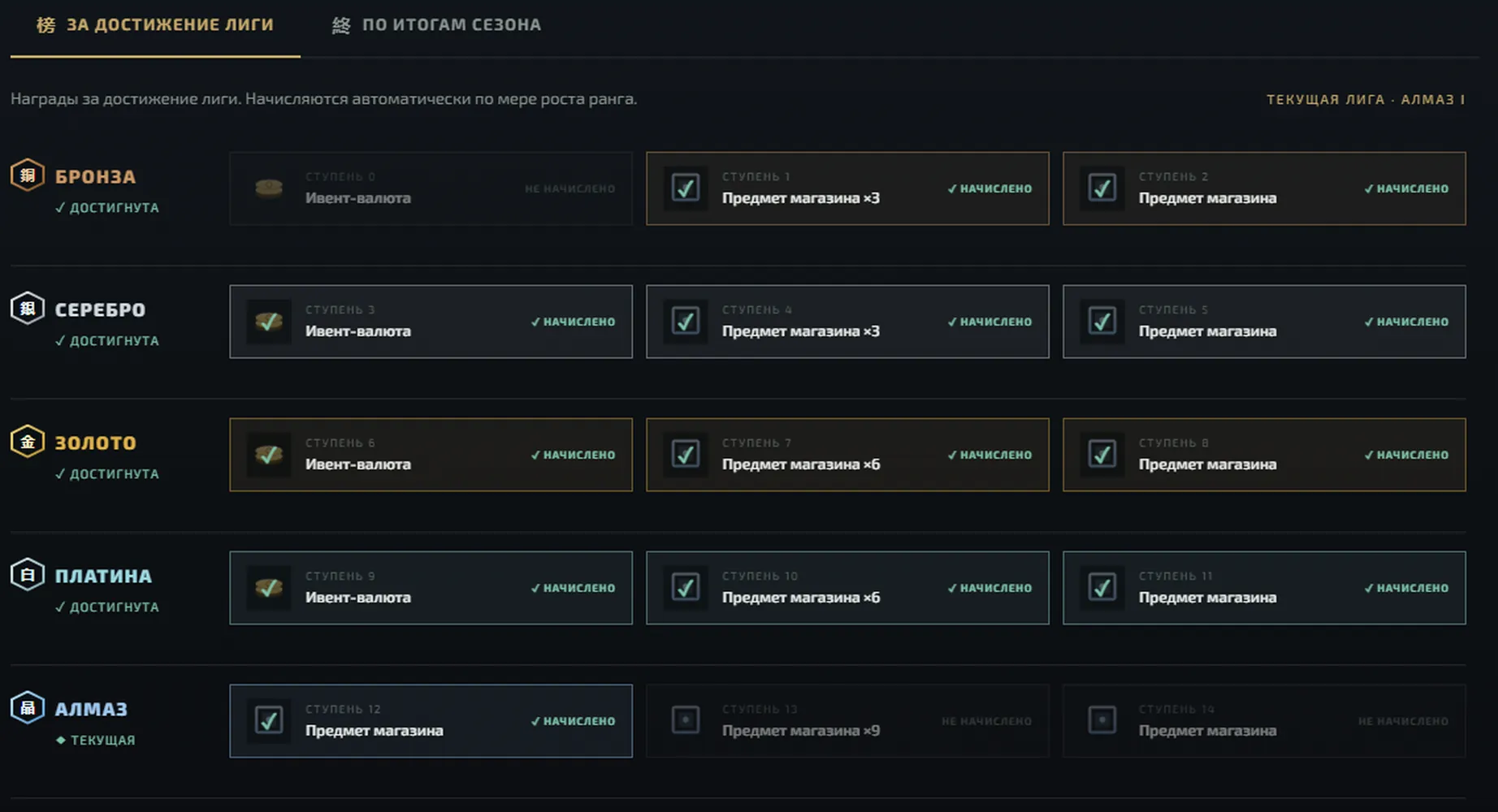Click the checked item icon of Ступень 12
This screenshot has height=812, width=1498.
(269, 721)
